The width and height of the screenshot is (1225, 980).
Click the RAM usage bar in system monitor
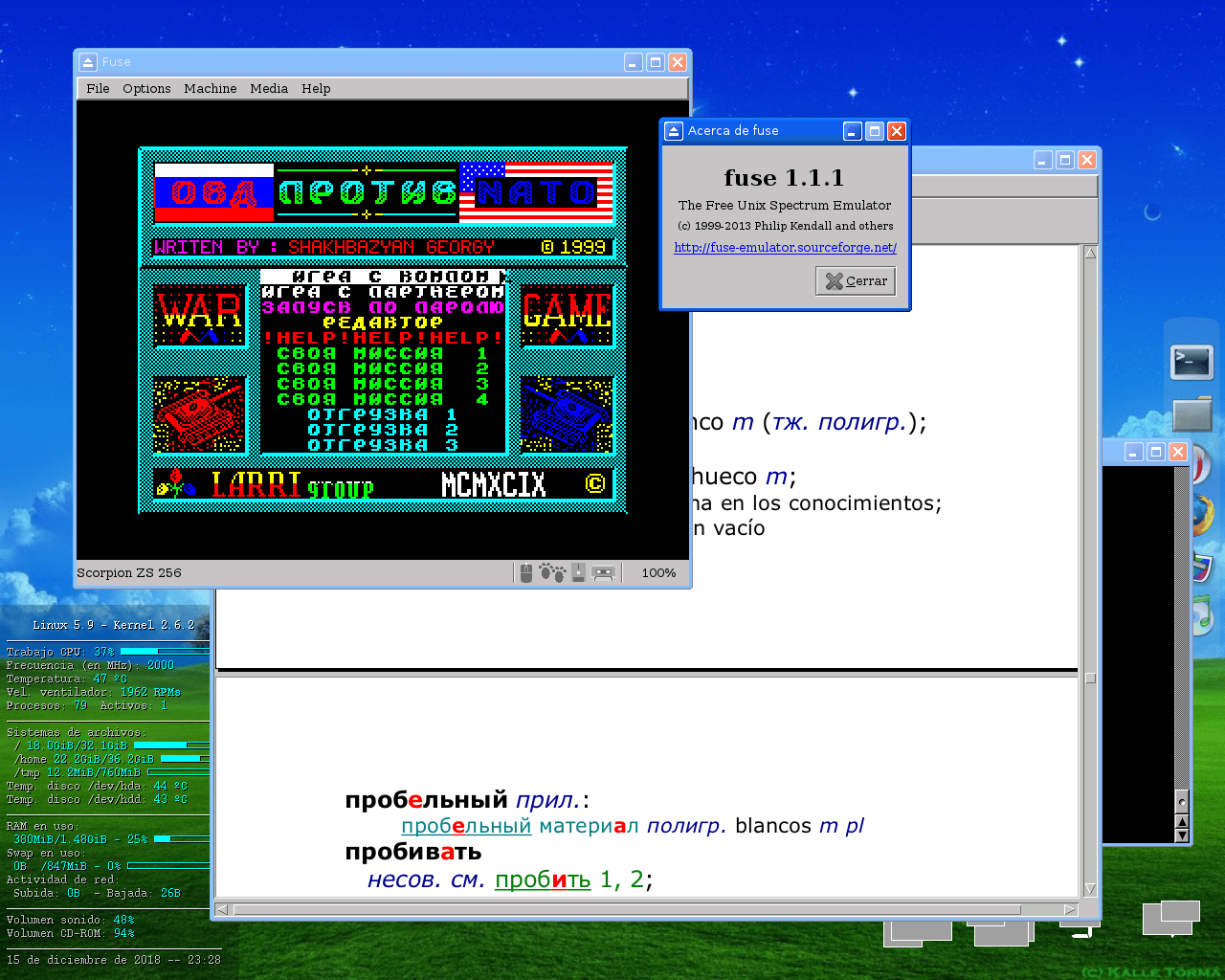pyautogui.click(x=182, y=838)
